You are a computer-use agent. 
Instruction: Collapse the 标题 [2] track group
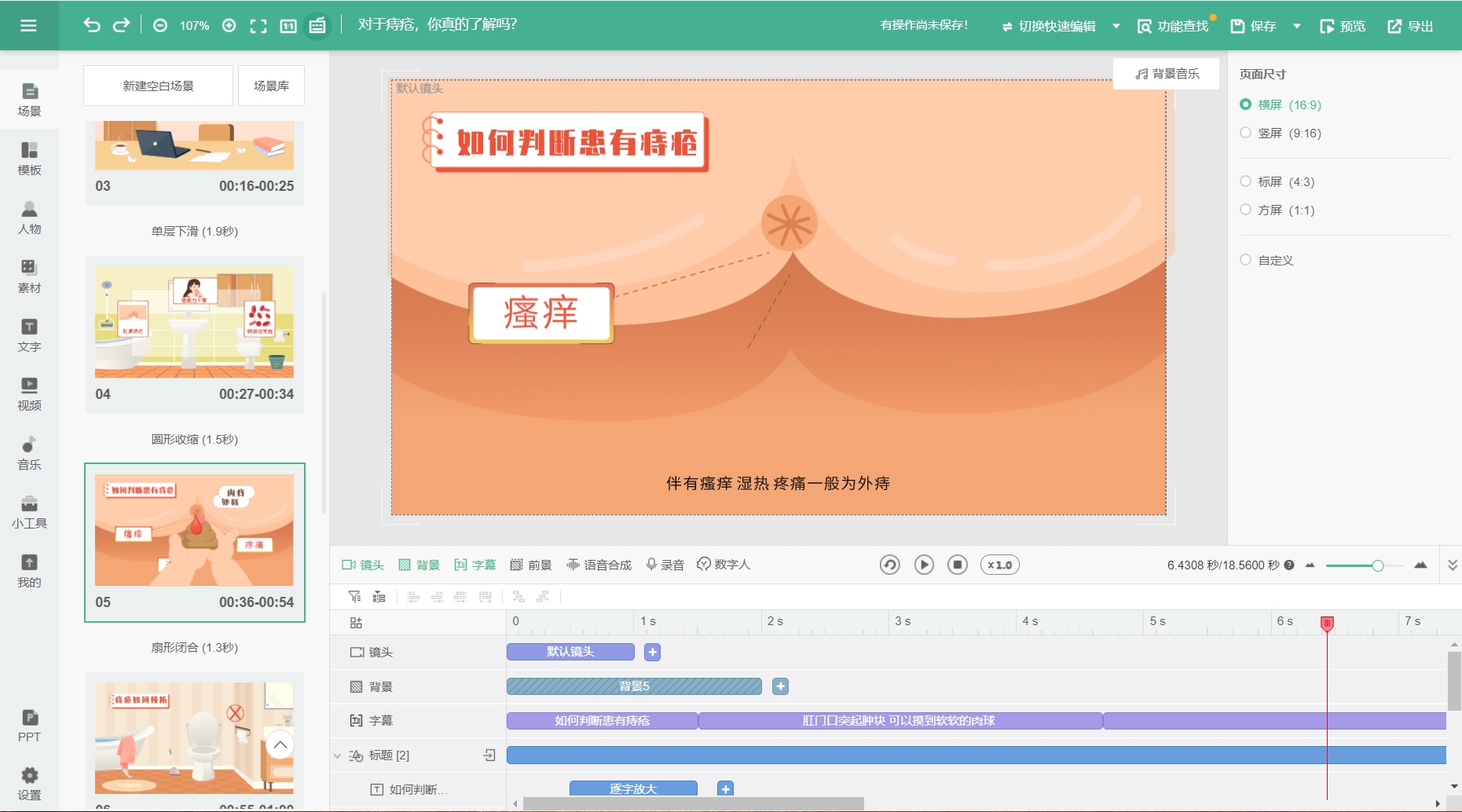tap(337, 755)
